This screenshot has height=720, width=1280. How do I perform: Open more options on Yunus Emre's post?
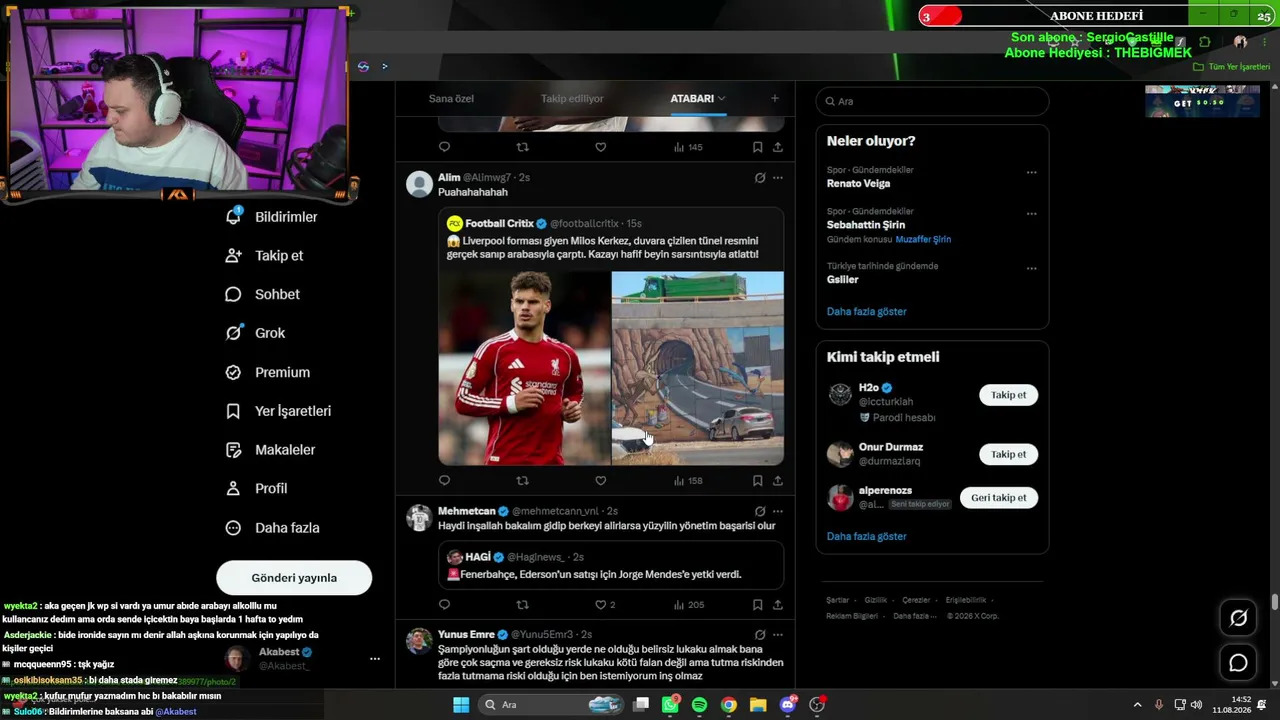[778, 634]
